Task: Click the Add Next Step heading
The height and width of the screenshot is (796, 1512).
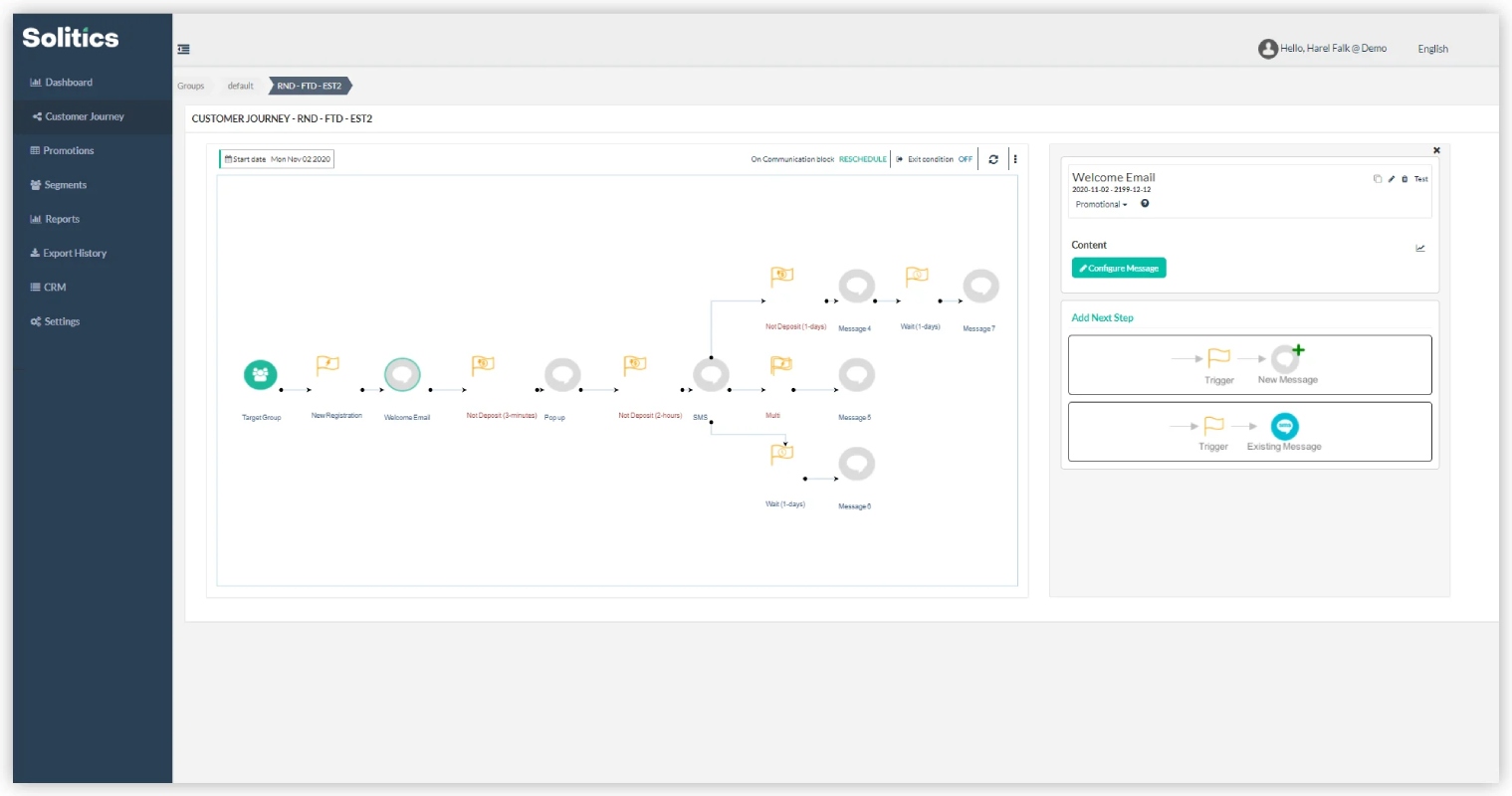Action: (x=1102, y=317)
